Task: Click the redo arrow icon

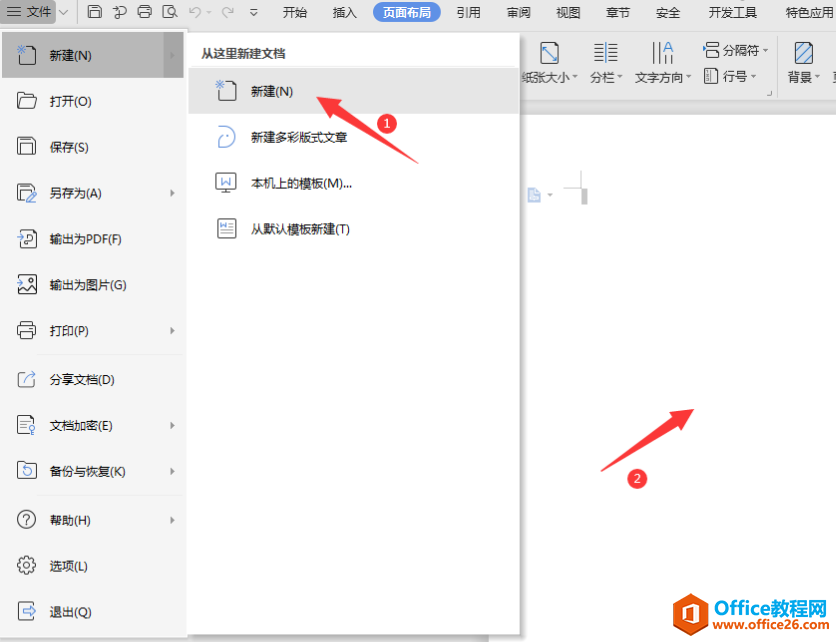Action: pyautogui.click(x=228, y=12)
